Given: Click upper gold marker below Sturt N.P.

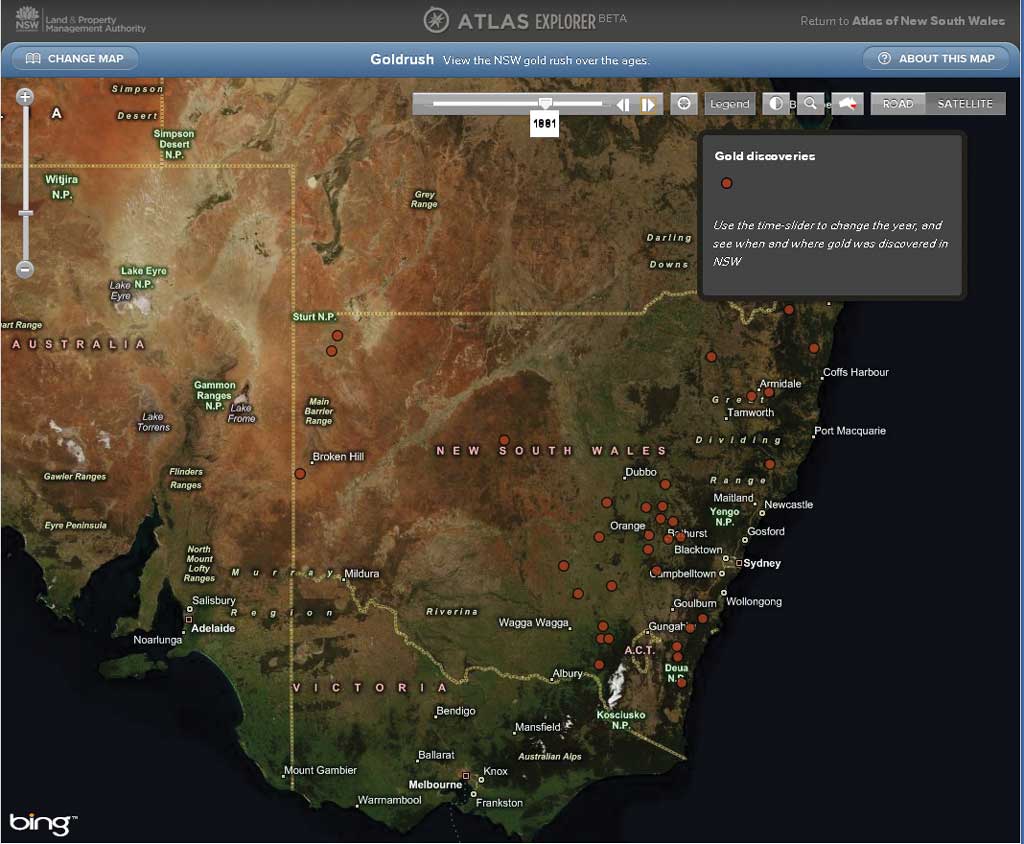Looking at the screenshot, I should [x=337, y=335].
